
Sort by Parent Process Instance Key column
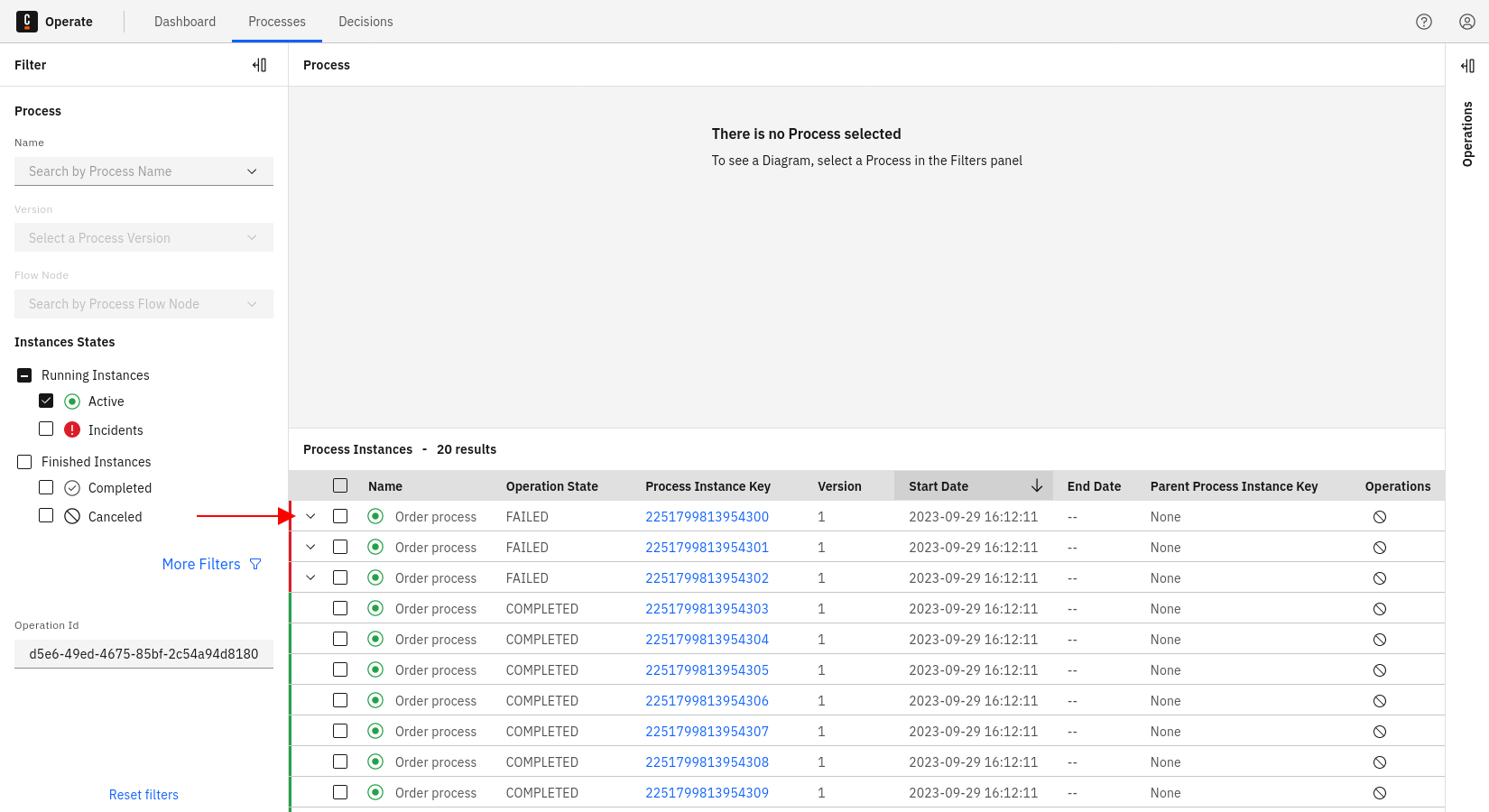pyautogui.click(x=1235, y=486)
